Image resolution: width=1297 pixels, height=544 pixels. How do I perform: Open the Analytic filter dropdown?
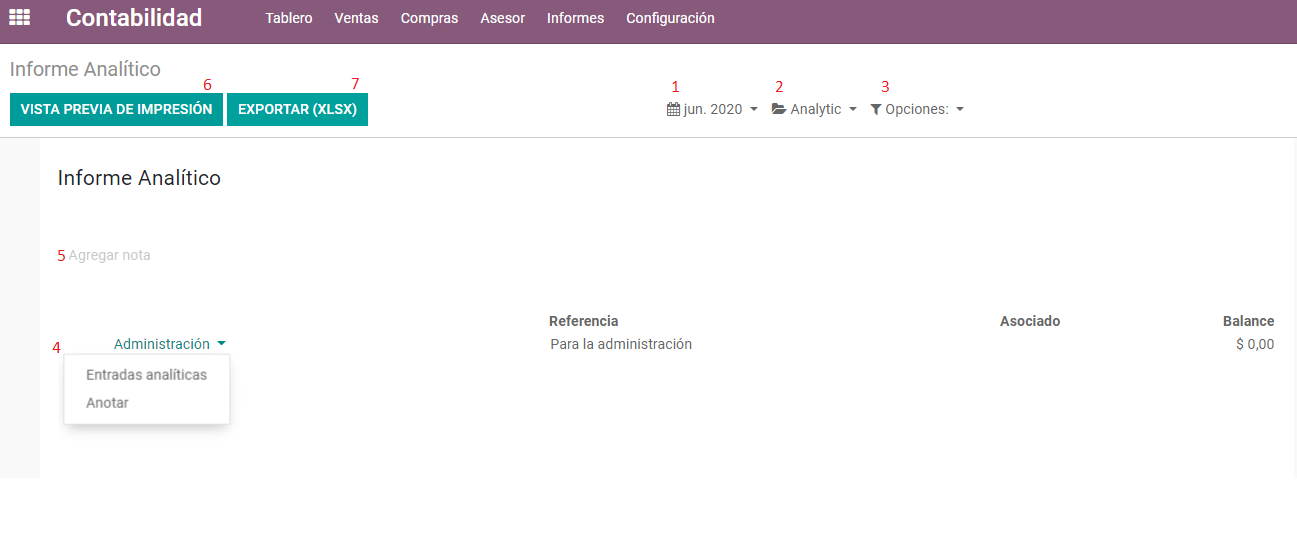815,109
